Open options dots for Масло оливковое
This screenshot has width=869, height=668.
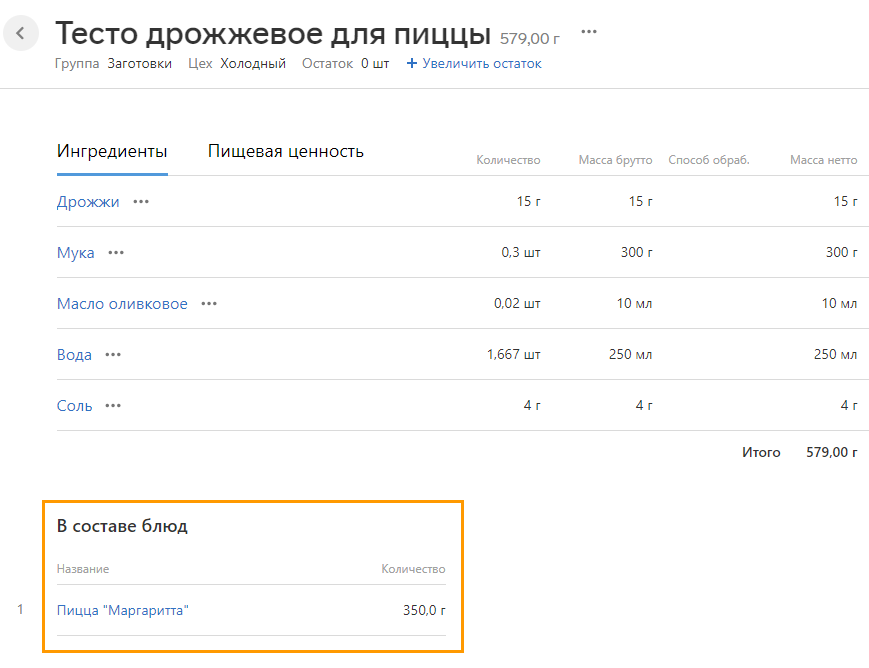[209, 304]
